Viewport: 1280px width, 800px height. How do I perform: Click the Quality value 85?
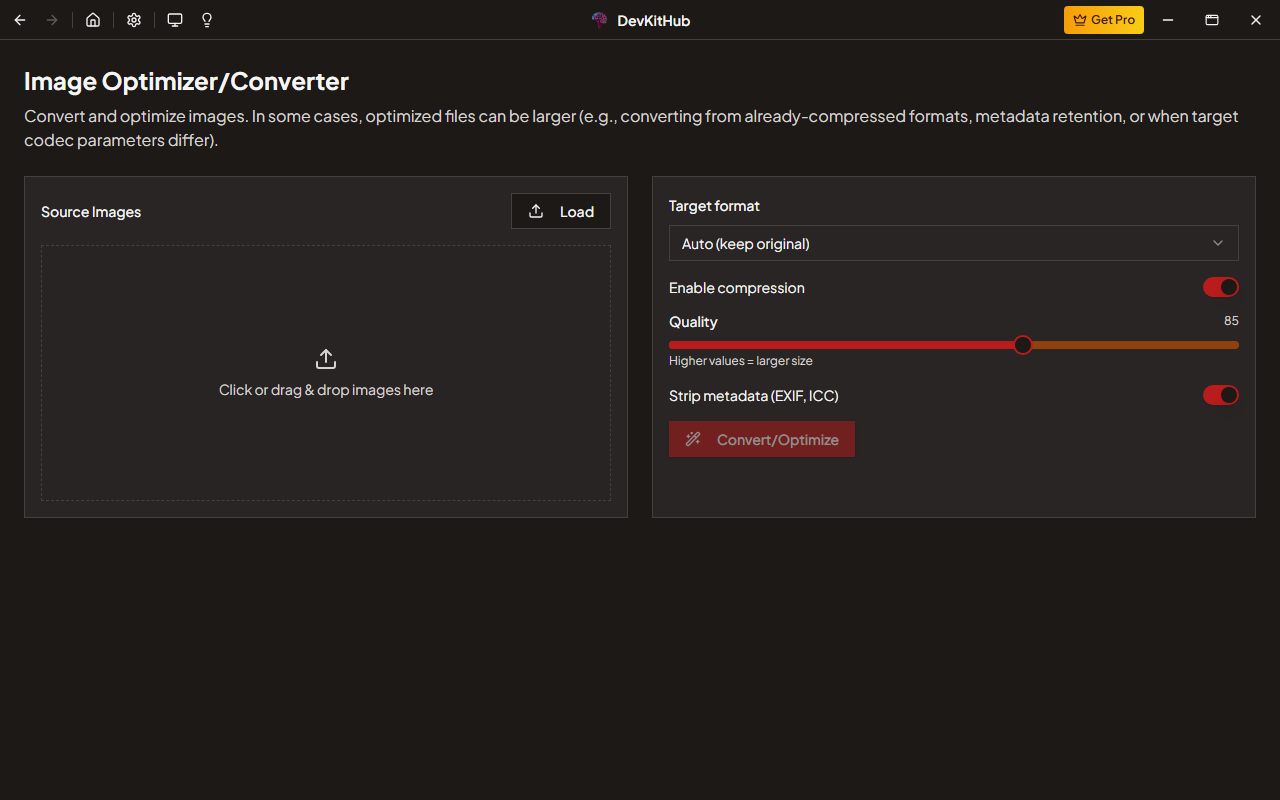(x=1231, y=321)
